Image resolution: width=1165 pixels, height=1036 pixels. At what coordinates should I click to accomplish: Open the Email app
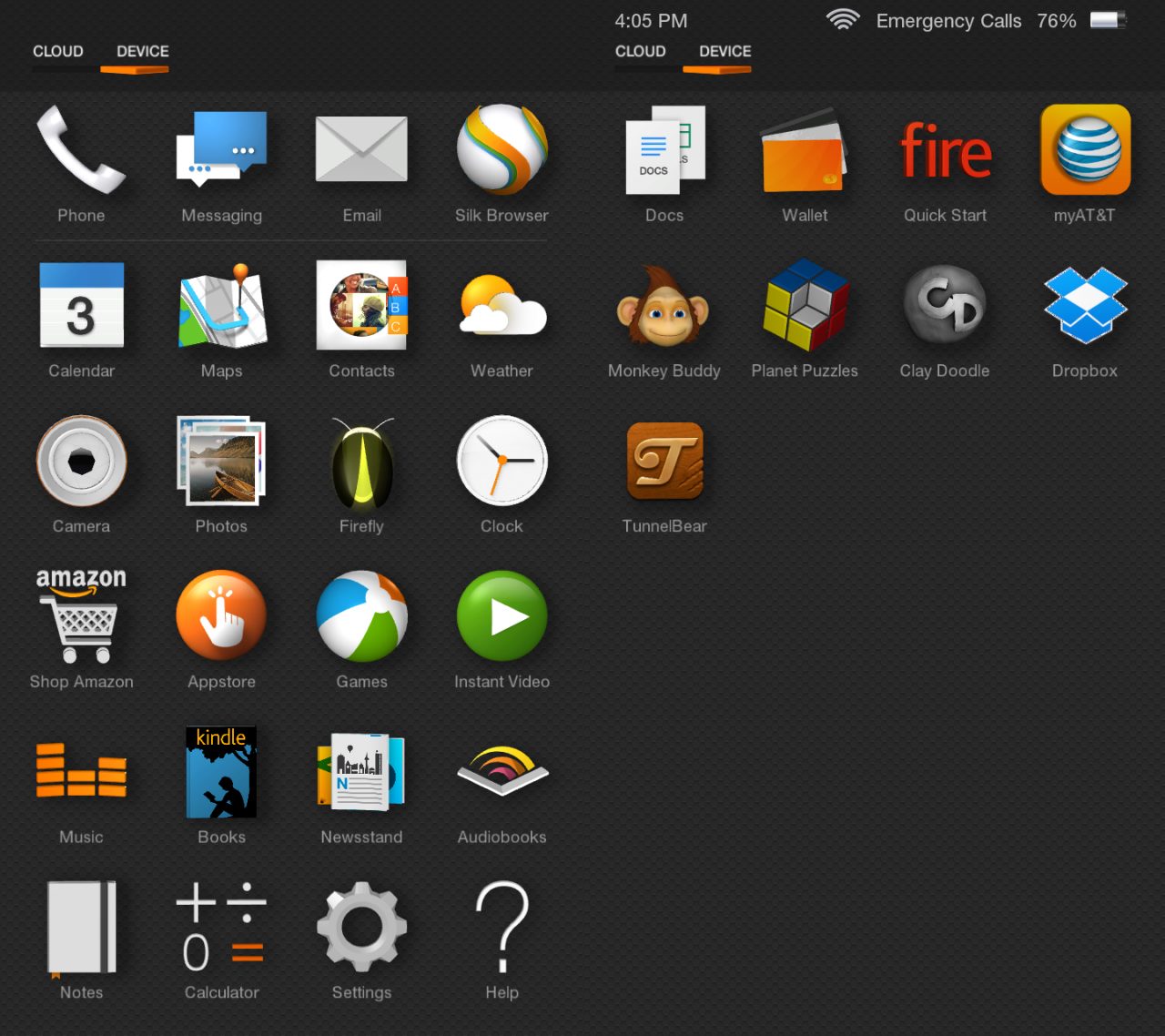click(361, 149)
